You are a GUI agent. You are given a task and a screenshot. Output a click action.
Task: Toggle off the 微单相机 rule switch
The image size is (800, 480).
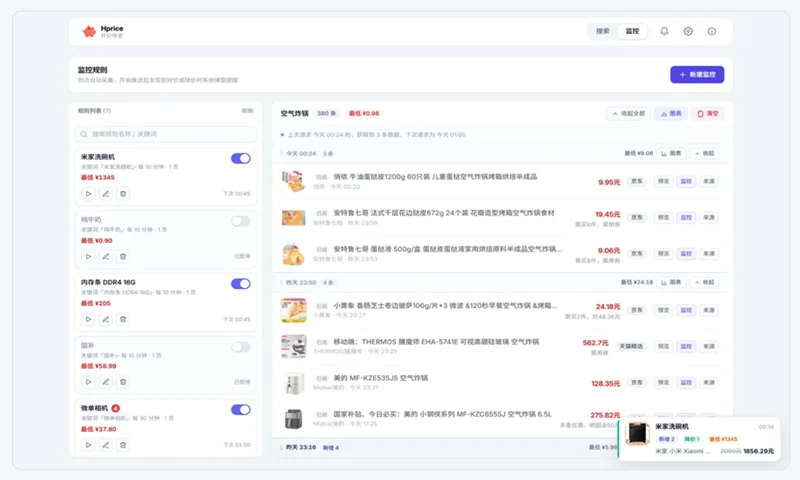pyautogui.click(x=241, y=410)
